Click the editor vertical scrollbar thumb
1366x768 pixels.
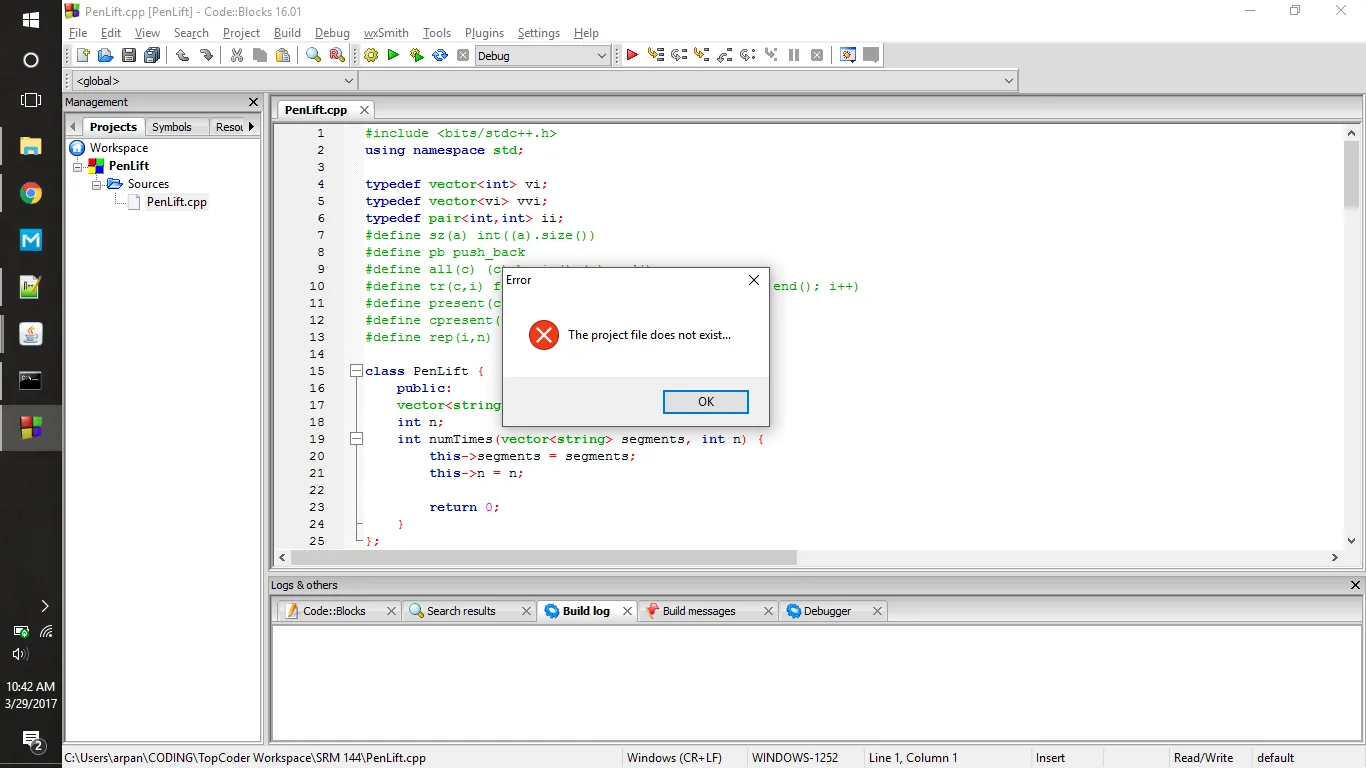pos(1352,174)
